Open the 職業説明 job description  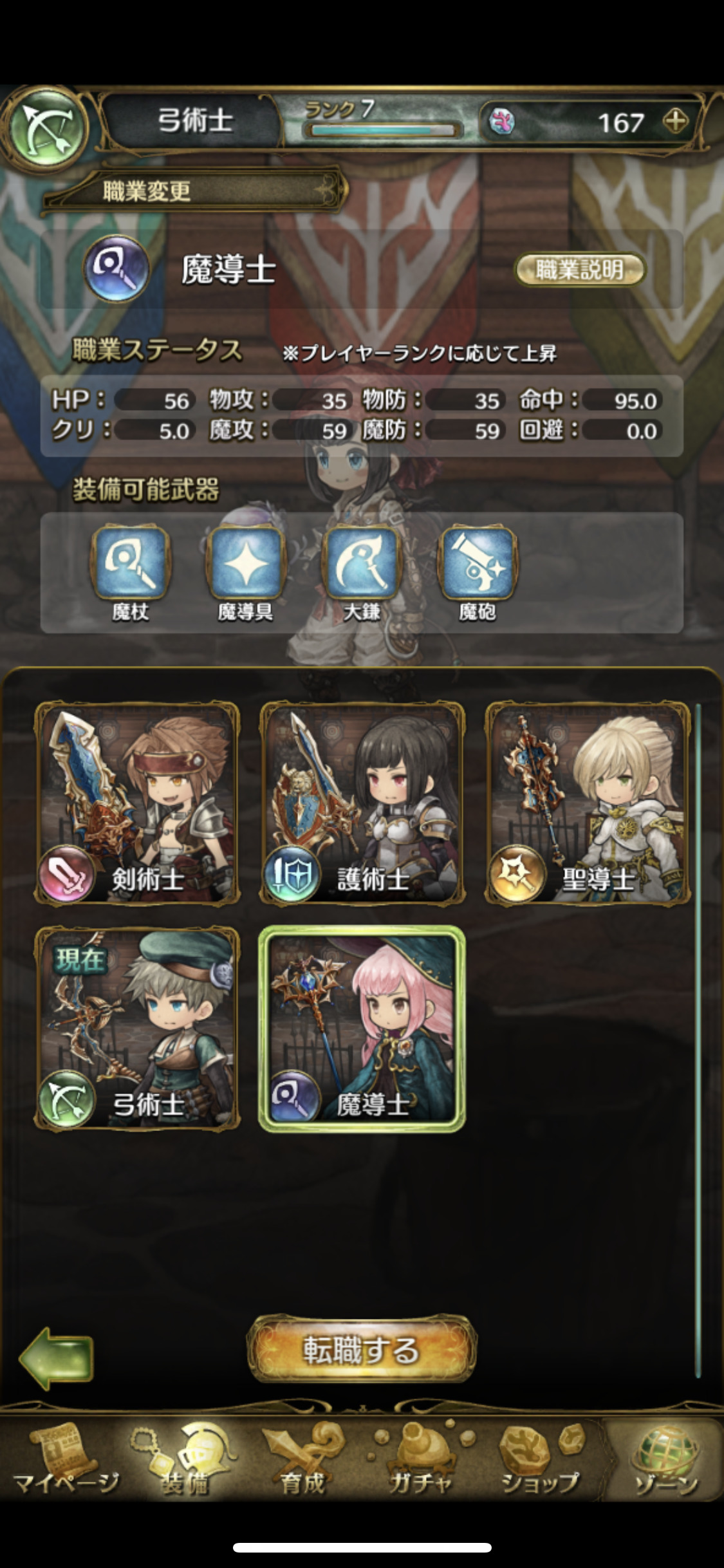[x=580, y=269]
